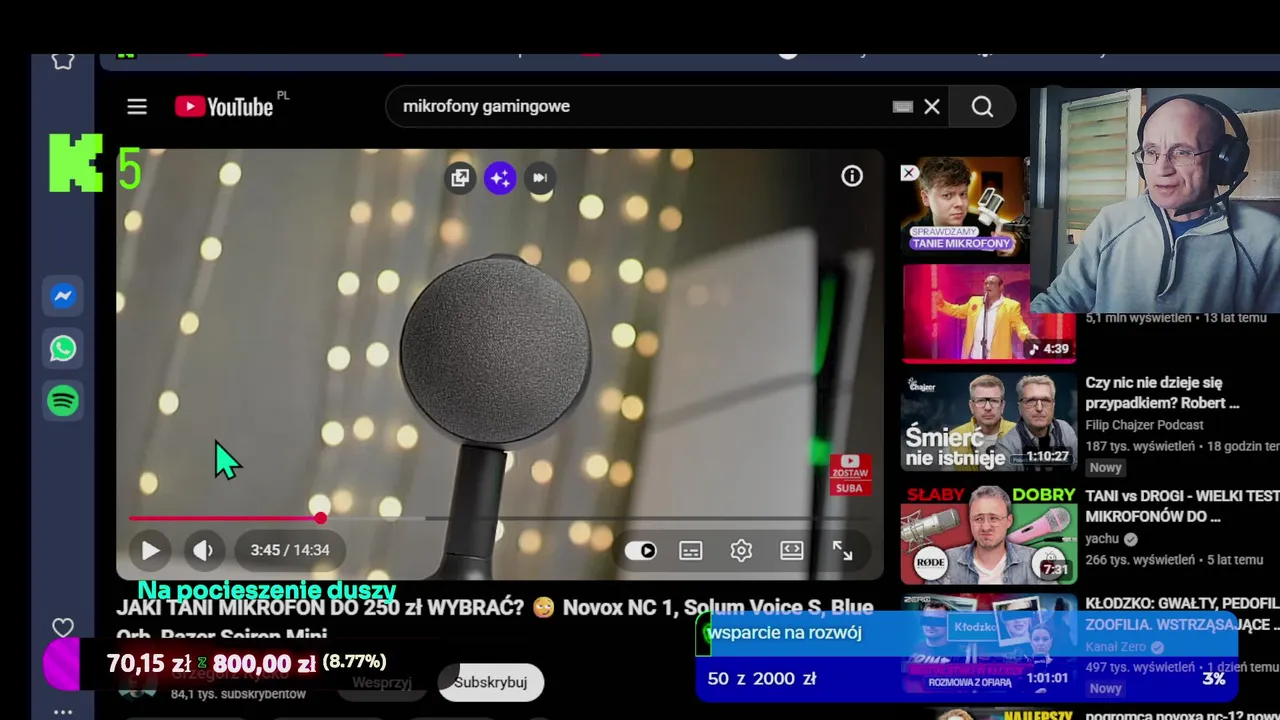The image size is (1280, 720).
Task: Mute the video volume
Action: click(x=203, y=550)
